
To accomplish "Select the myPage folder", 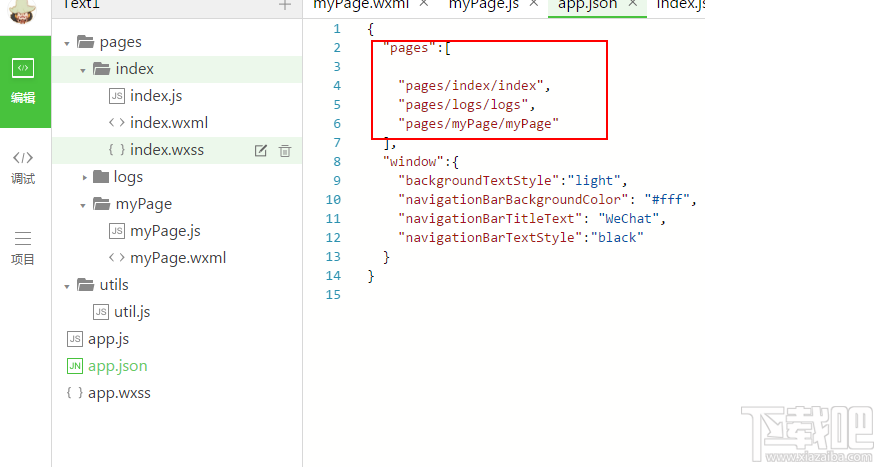I will (x=177, y=204).
